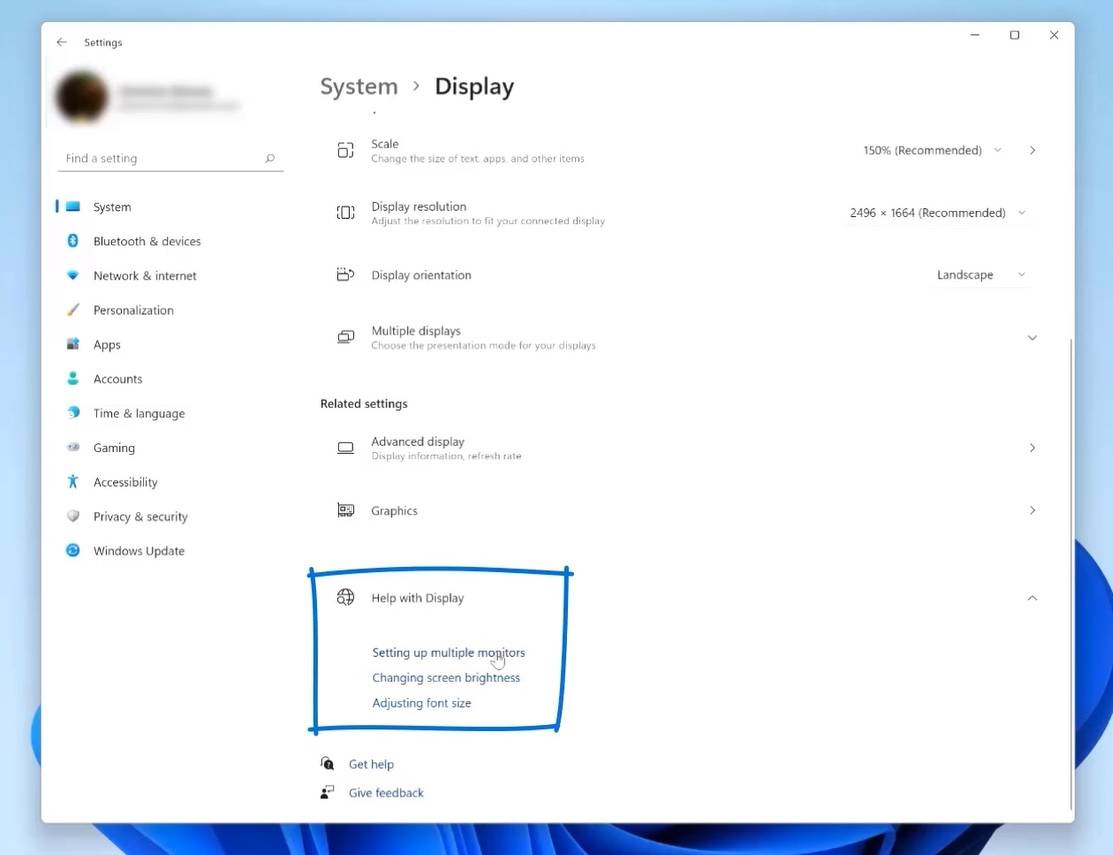
Task: Click Give feedback
Action: pyautogui.click(x=385, y=792)
